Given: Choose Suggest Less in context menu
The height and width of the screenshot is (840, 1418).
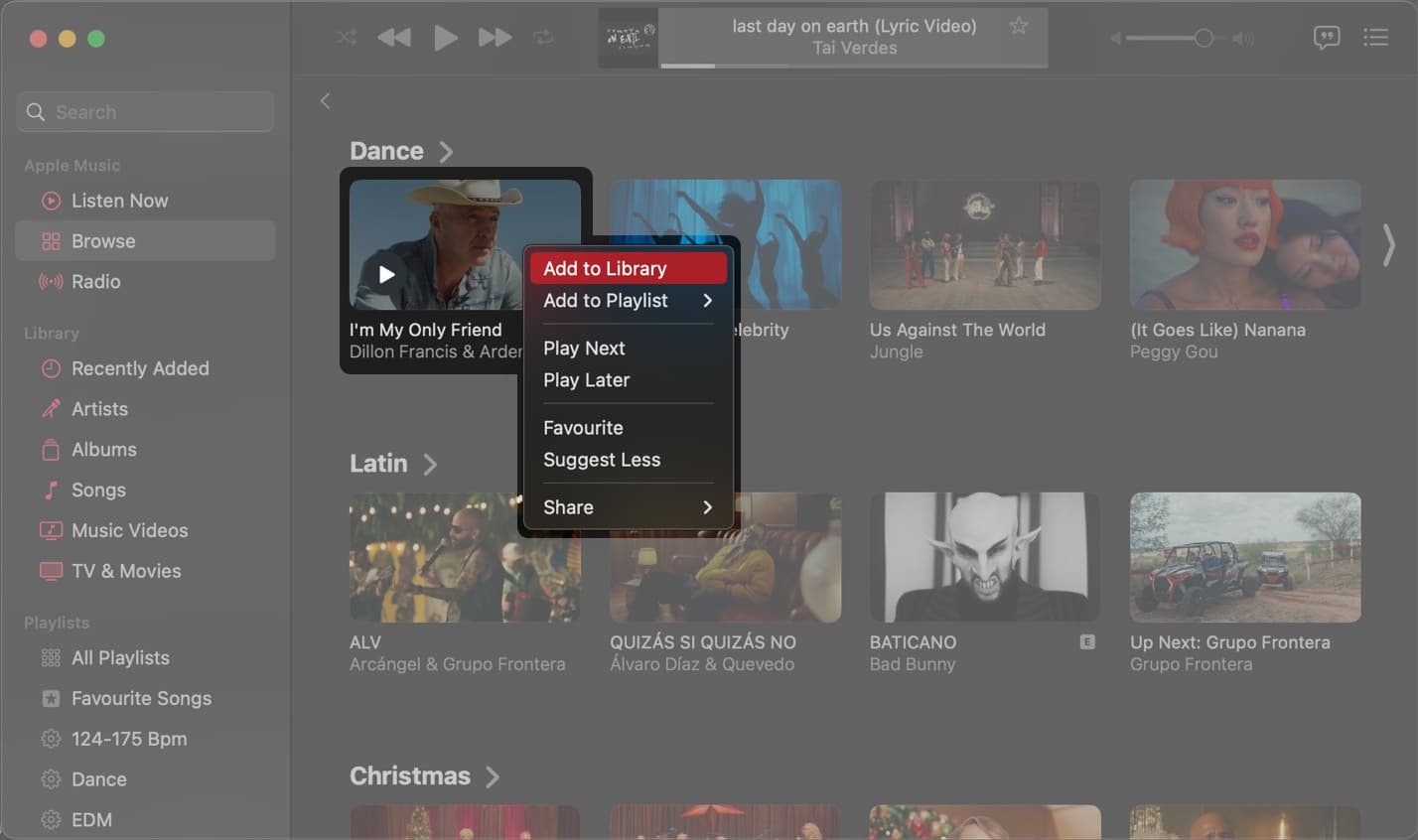Looking at the screenshot, I should point(628,460).
